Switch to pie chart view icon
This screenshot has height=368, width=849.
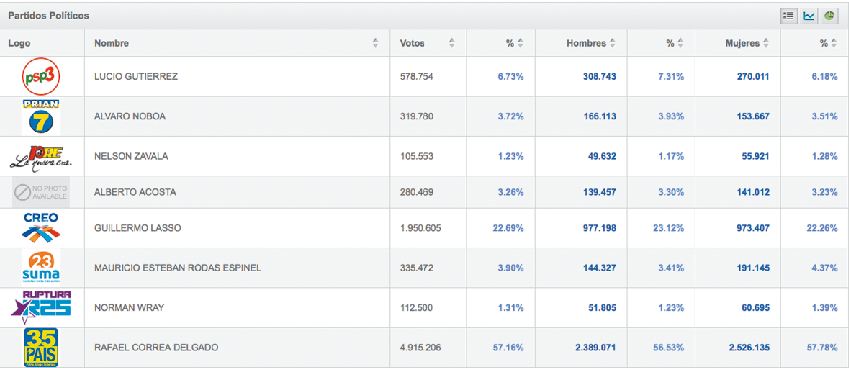828,16
